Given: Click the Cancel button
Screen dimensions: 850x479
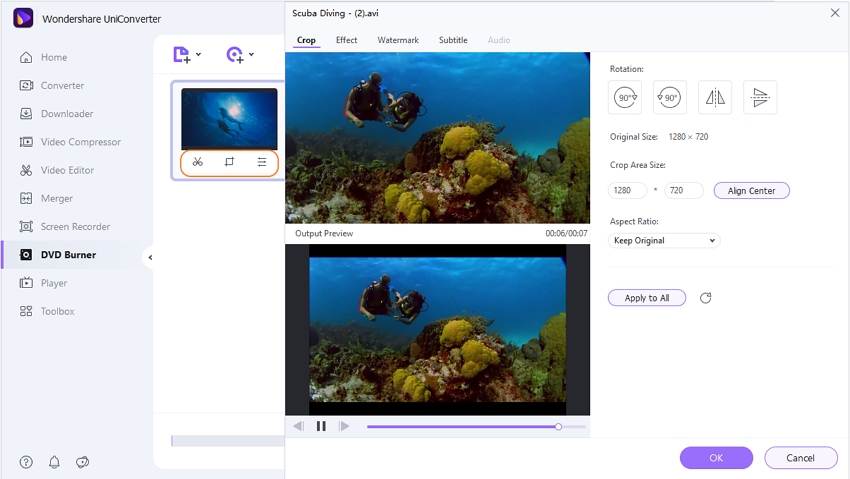Looking at the screenshot, I should click(x=801, y=458).
